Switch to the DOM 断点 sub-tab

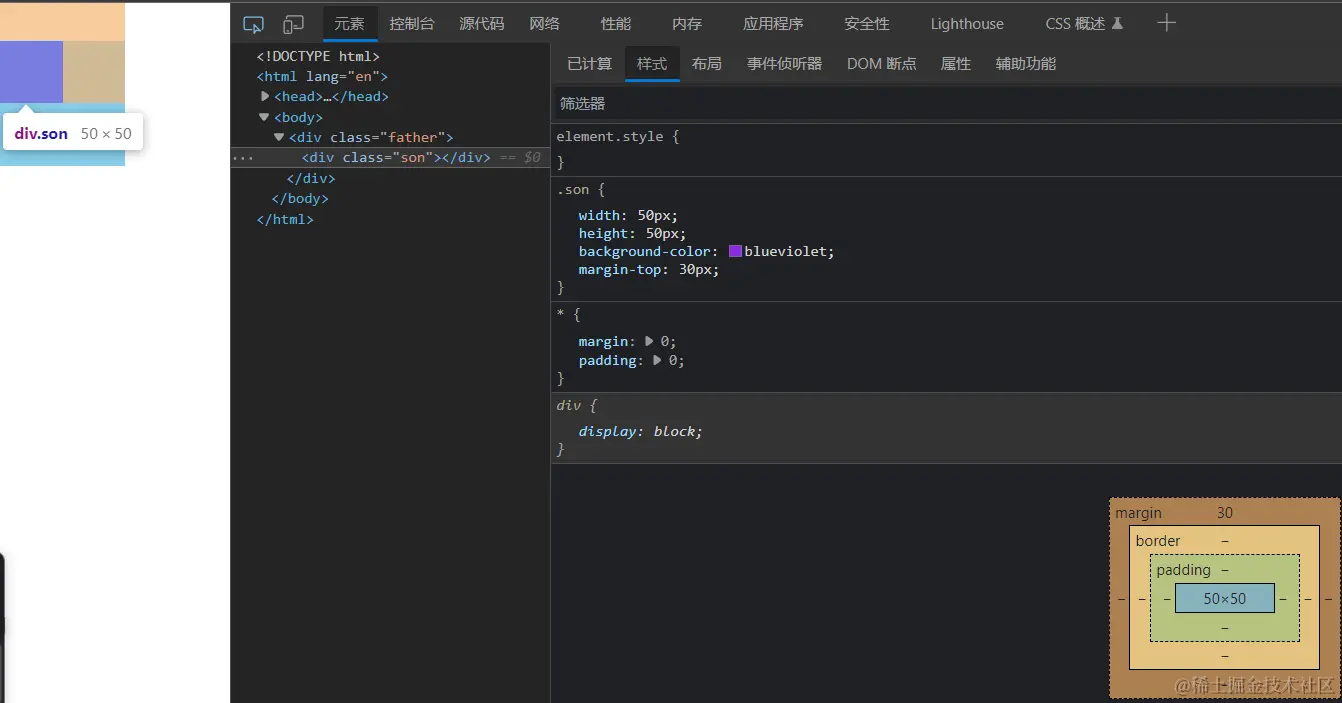click(881, 64)
